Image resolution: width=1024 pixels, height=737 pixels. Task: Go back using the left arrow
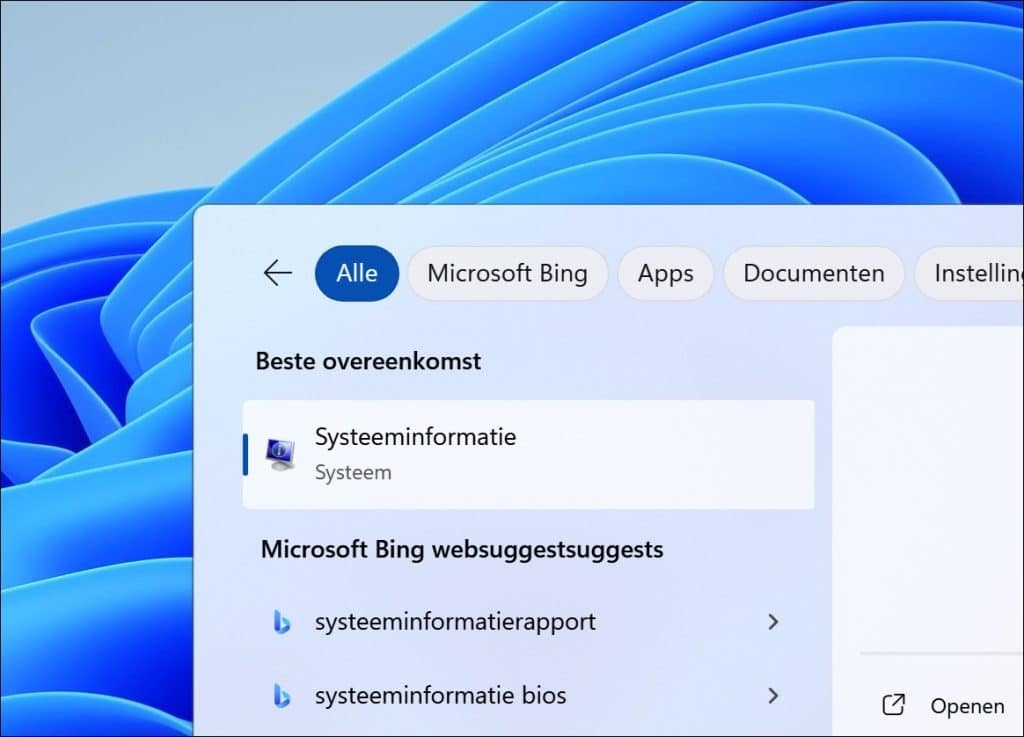pos(278,273)
